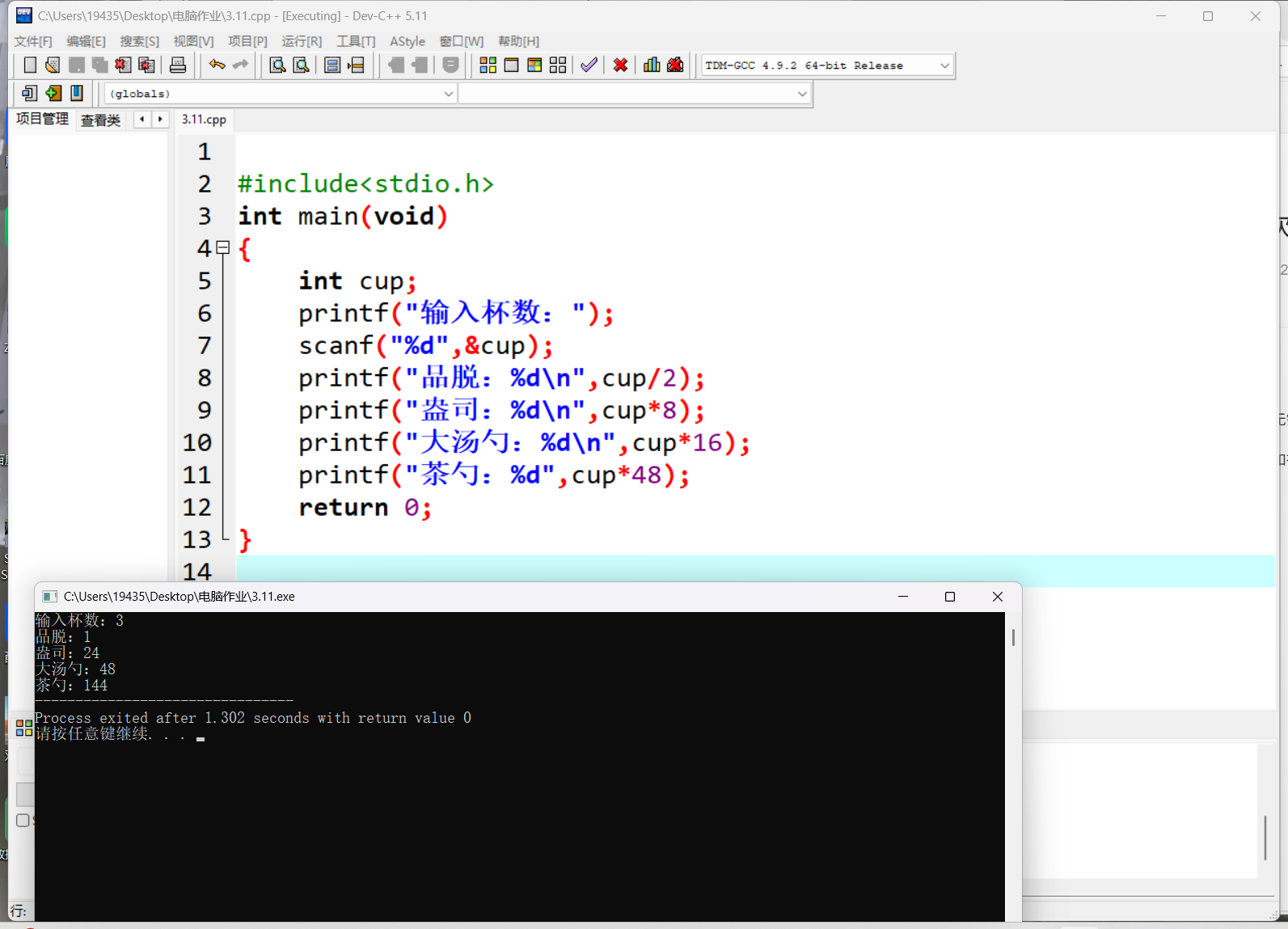Viewport: 1288px width, 929px height.
Task: Click the Profile Analysis chart icon
Action: 652,65
